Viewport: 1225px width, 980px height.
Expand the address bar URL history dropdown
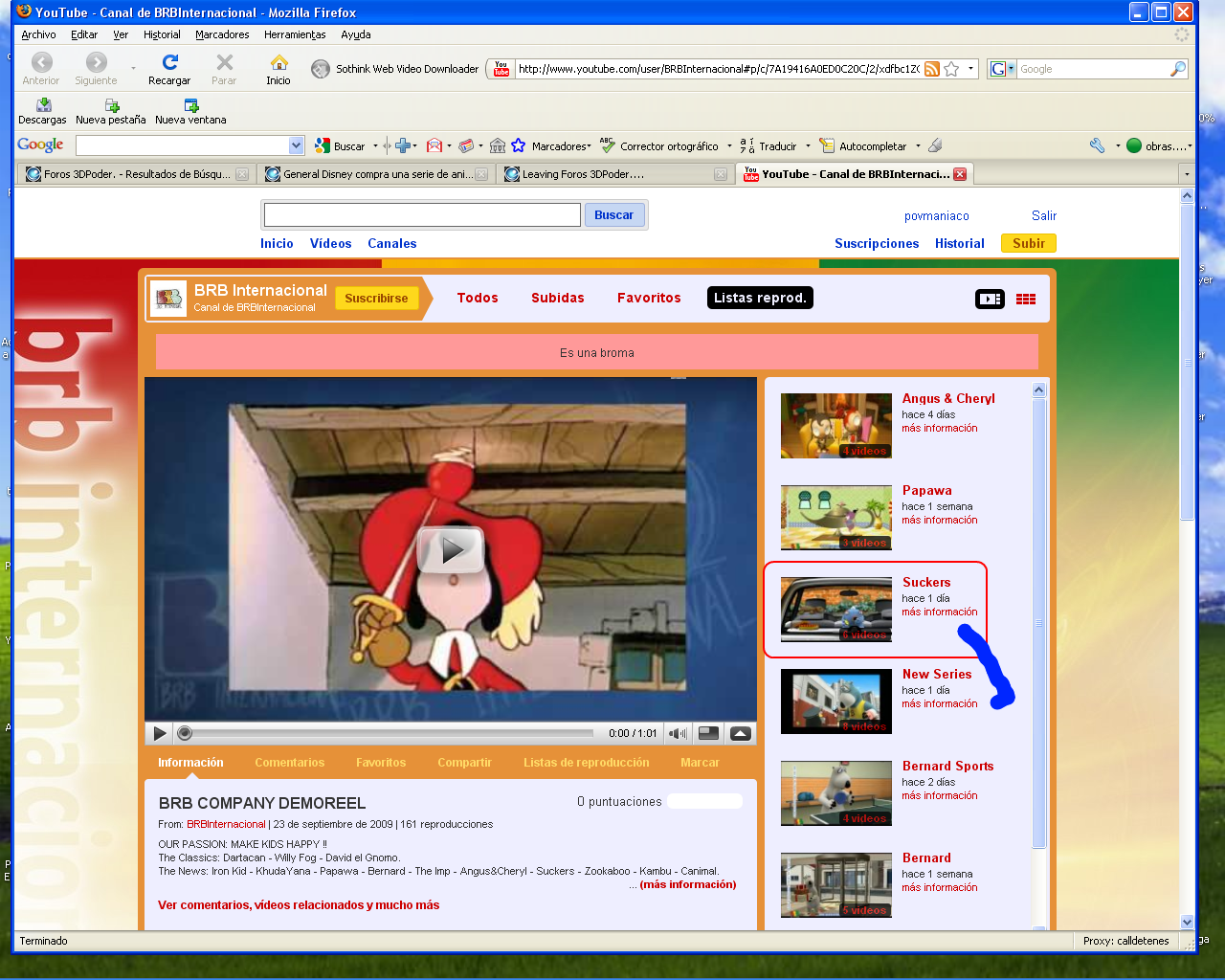(x=970, y=69)
